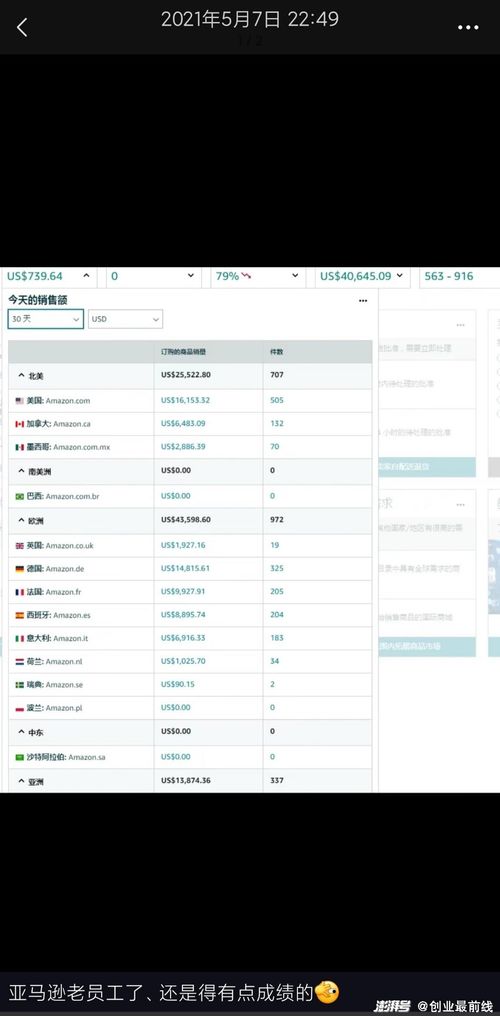500x1016 pixels.
Task: Collapse the 中东 region group
Action: pyautogui.click(x=21, y=732)
